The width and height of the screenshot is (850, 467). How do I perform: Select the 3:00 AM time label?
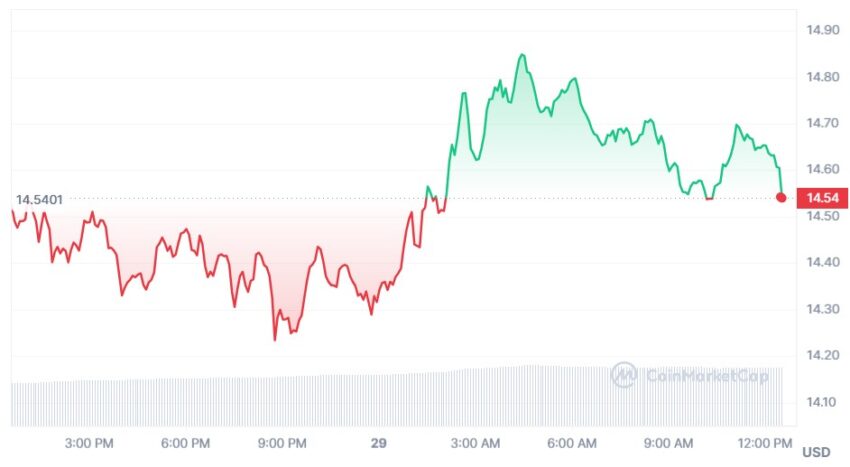coord(475,443)
